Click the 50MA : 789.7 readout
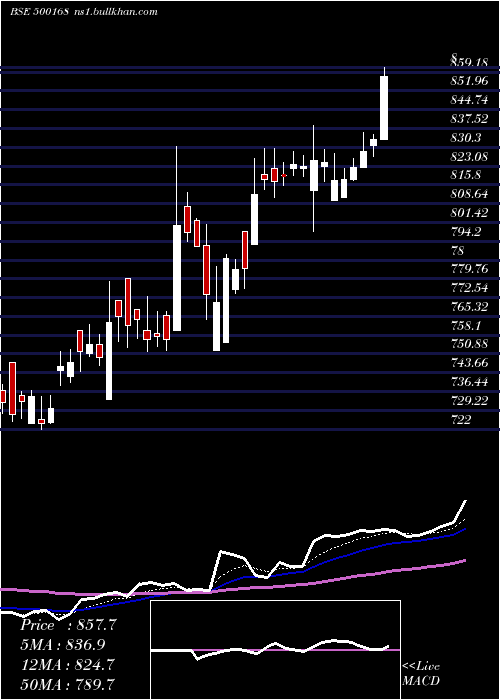The width and height of the screenshot is (500, 700). [67, 684]
